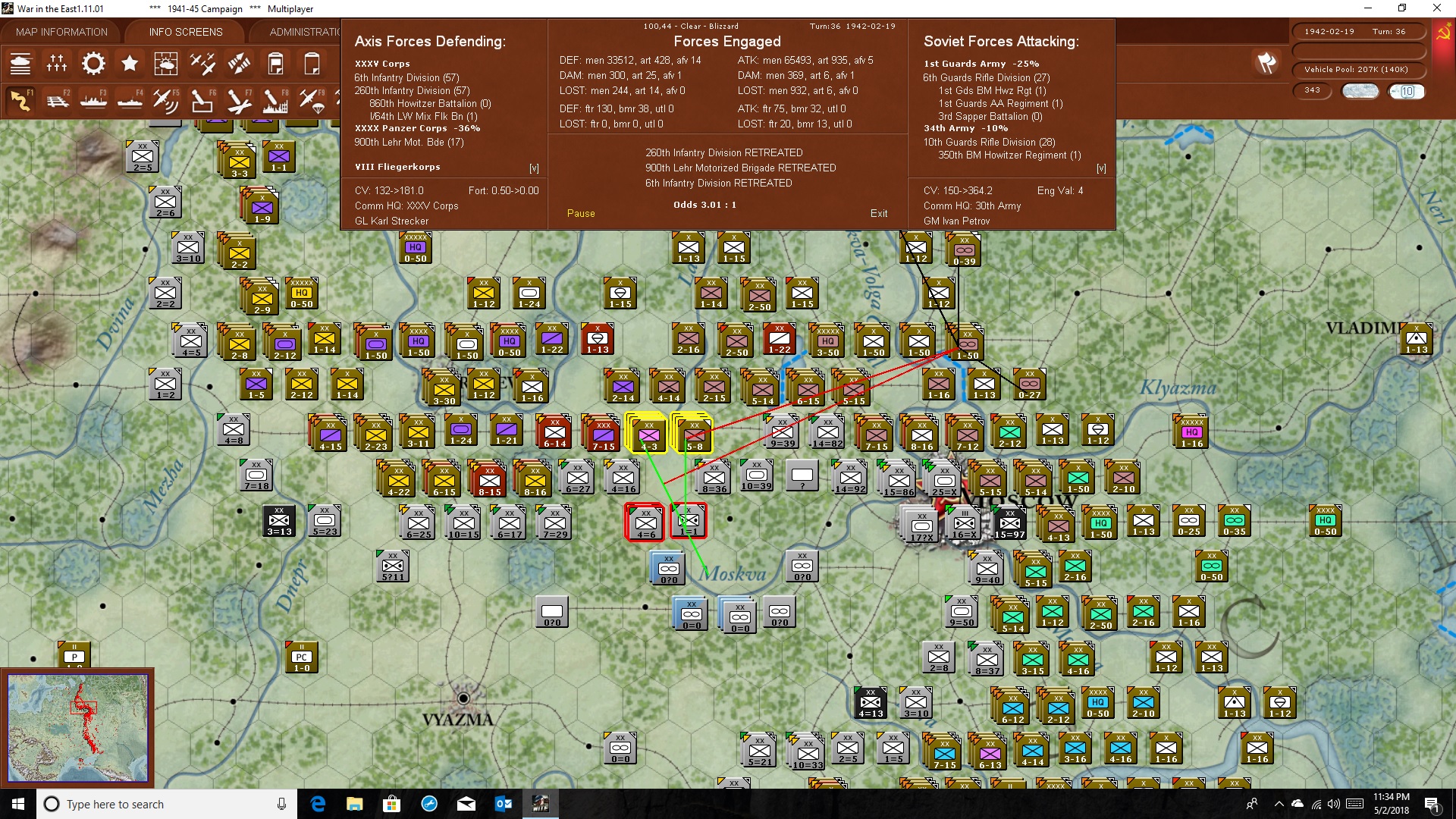Image resolution: width=1456 pixels, height=819 pixels.
Task: Switch to MAP INFORMATION tab
Action: [61, 32]
